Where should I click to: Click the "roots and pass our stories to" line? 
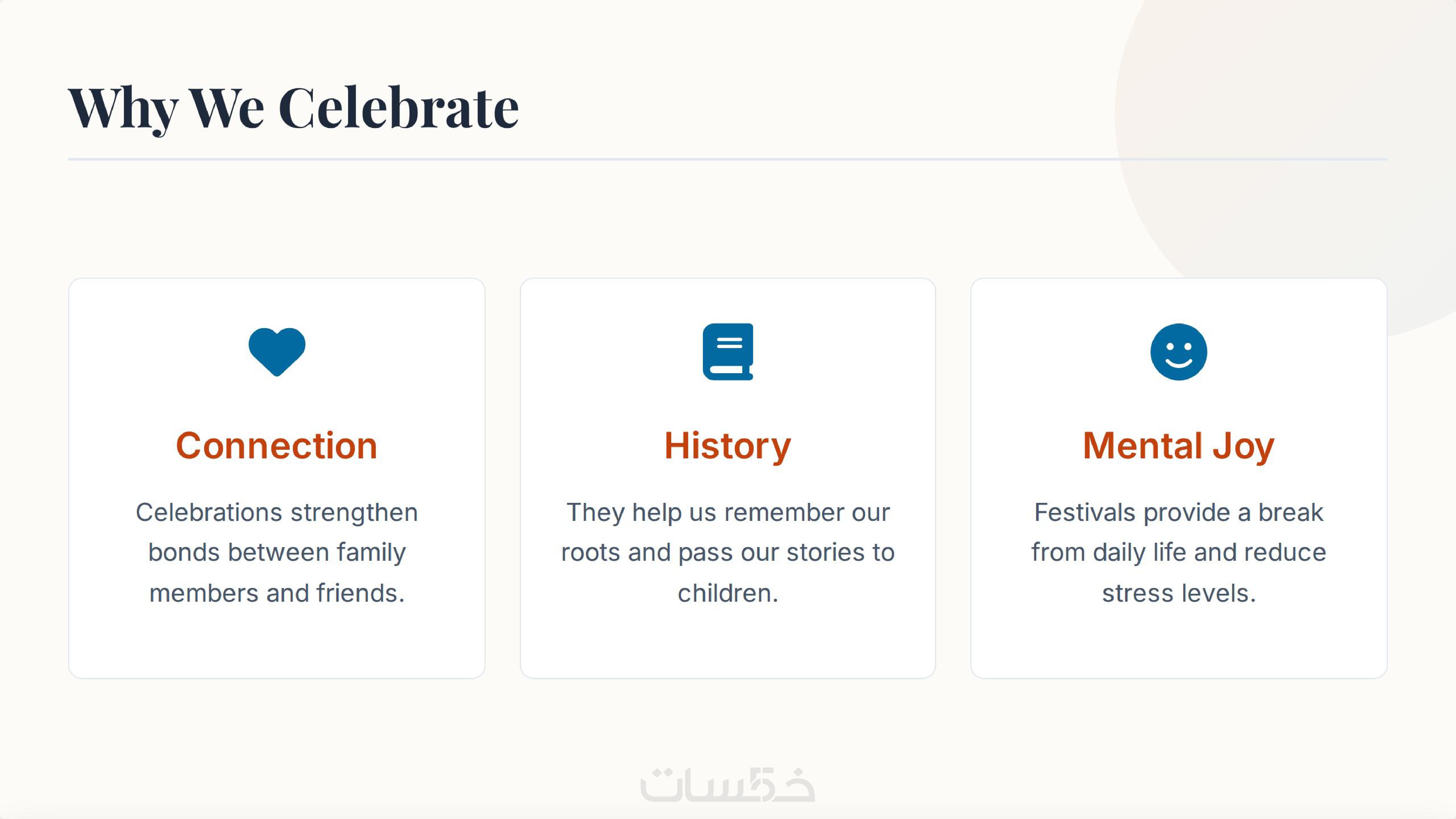coord(727,552)
